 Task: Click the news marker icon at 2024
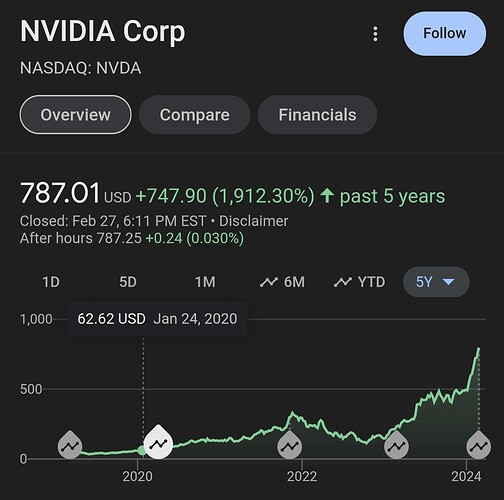tap(478, 444)
